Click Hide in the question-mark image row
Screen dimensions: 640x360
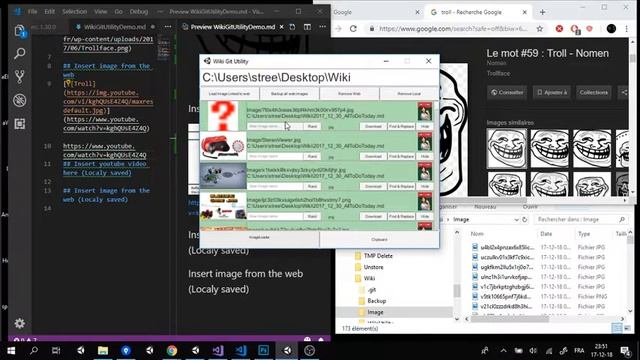pos(424,127)
